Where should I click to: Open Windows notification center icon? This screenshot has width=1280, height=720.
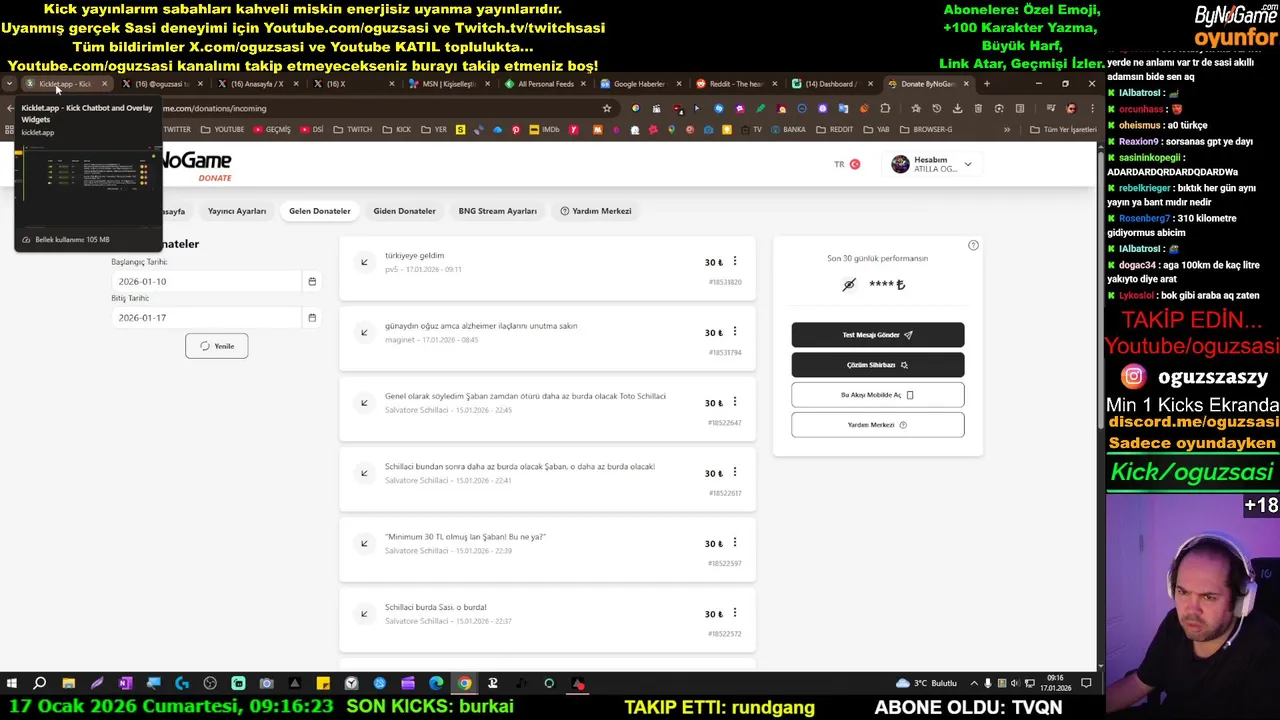pyautogui.click(x=1086, y=683)
